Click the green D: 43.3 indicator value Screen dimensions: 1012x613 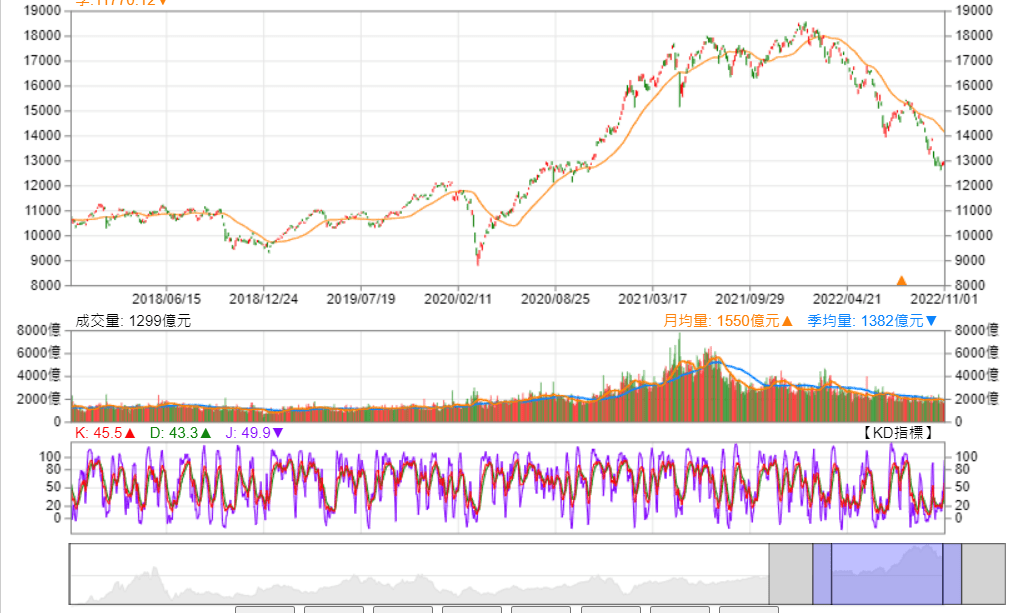pos(180,433)
